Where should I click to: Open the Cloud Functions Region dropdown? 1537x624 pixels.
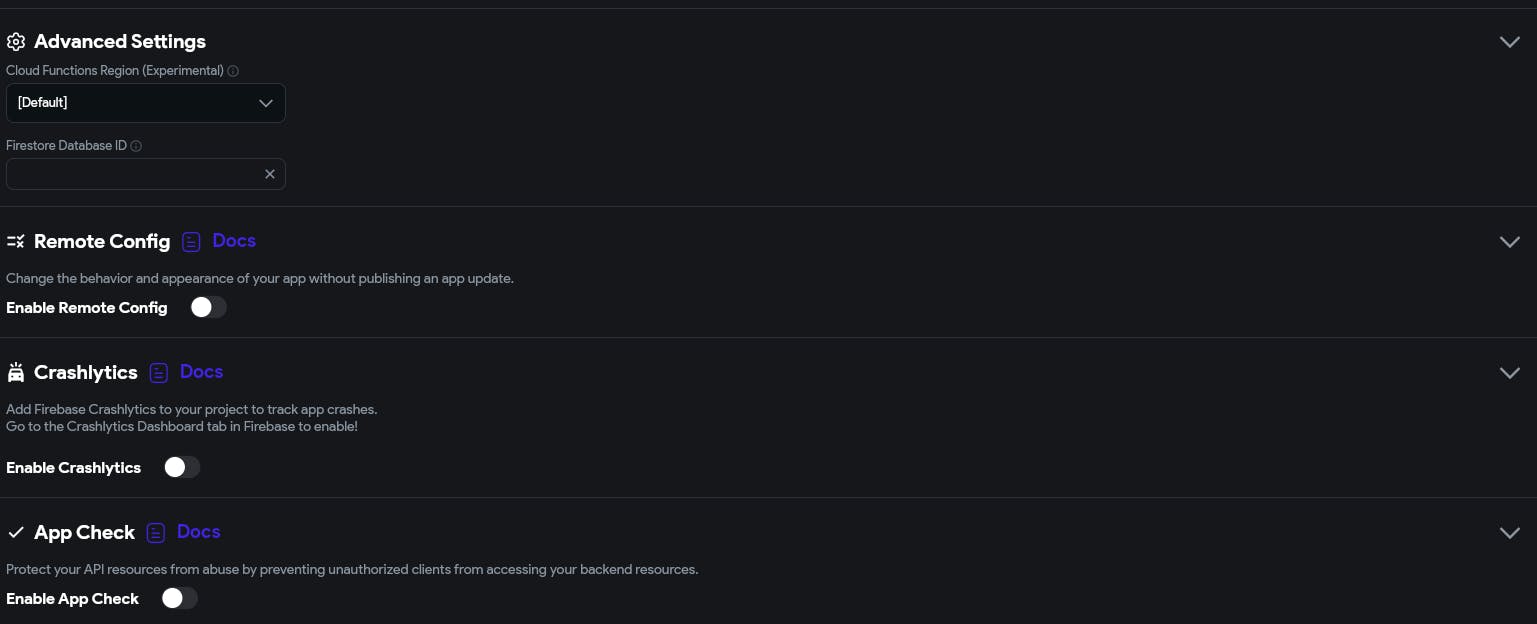tap(146, 103)
